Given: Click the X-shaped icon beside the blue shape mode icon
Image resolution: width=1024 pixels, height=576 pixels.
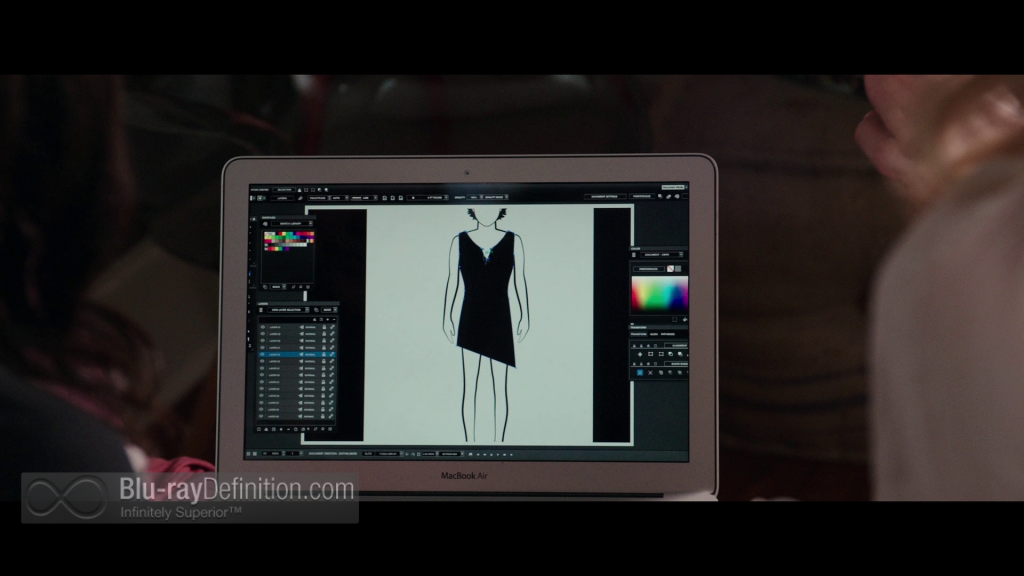Looking at the screenshot, I should point(650,372).
